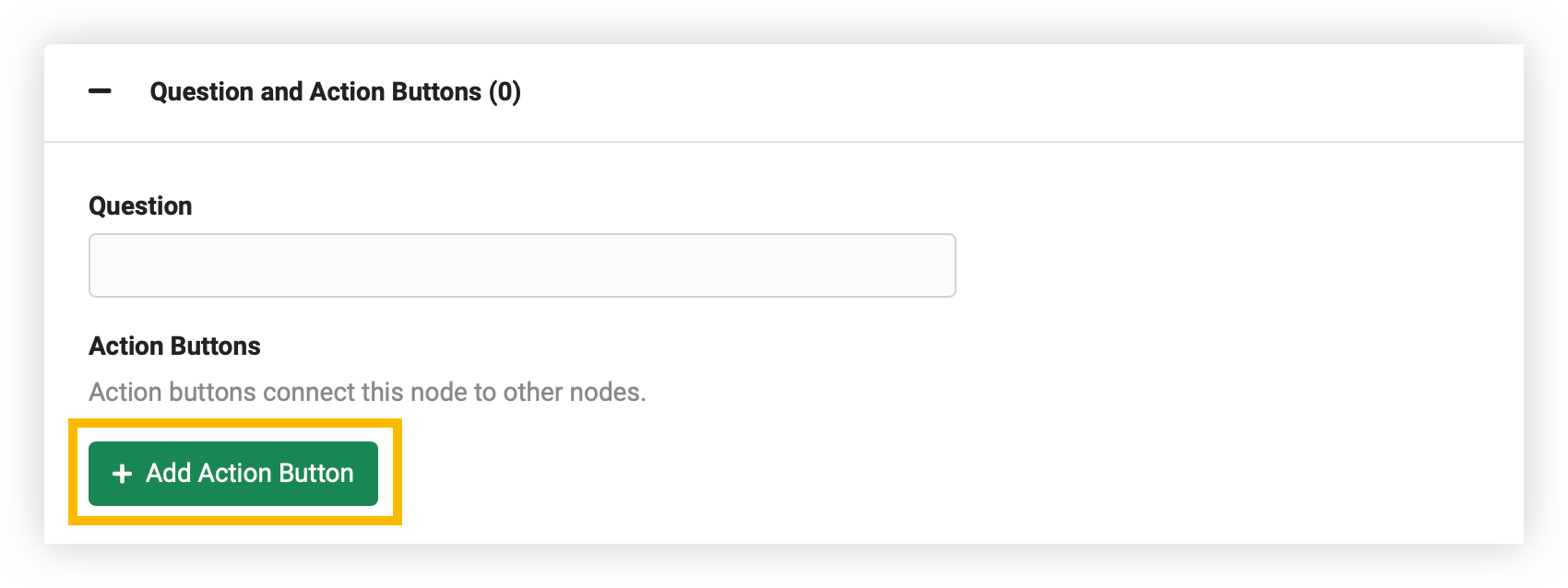Click the word Buttons in section title
Image resolution: width=1568 pixels, height=588 pixels.
click(436, 92)
